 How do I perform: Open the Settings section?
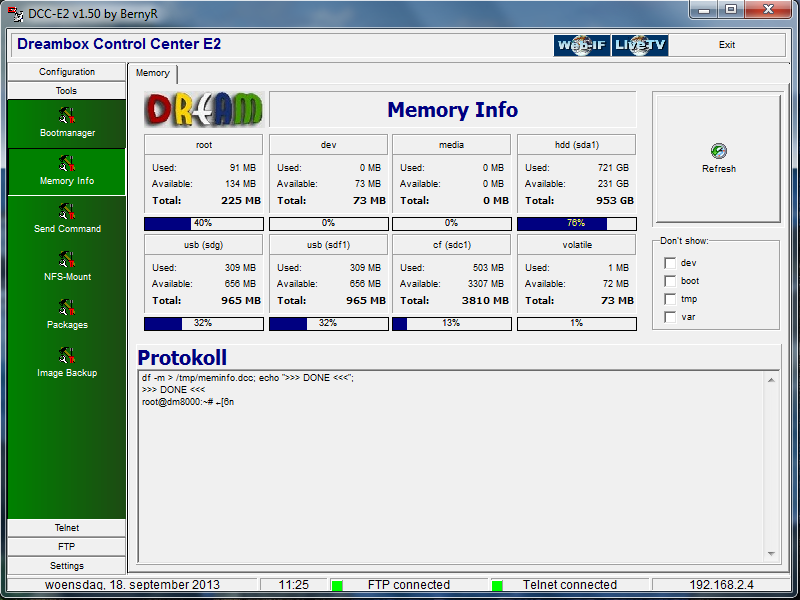point(67,565)
